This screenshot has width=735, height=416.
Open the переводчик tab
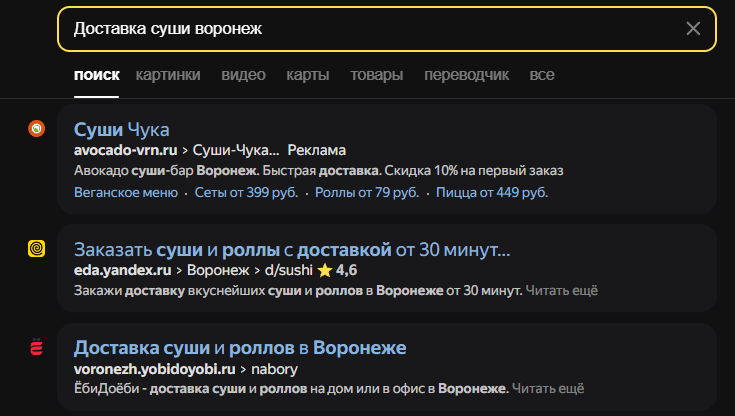click(466, 75)
